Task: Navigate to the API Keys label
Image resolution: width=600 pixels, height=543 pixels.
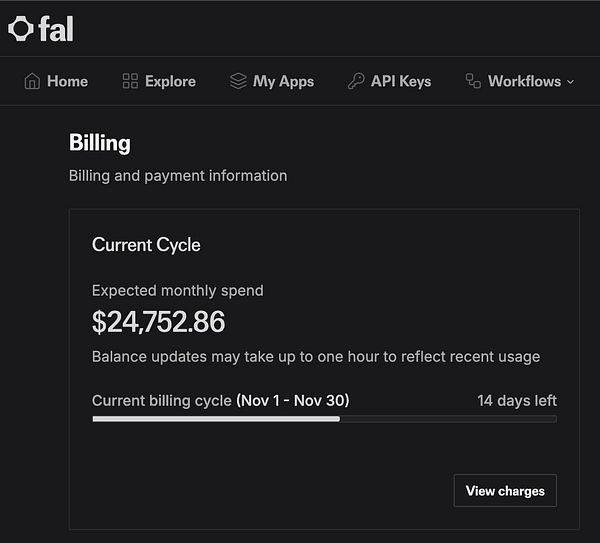Action: 401,81
